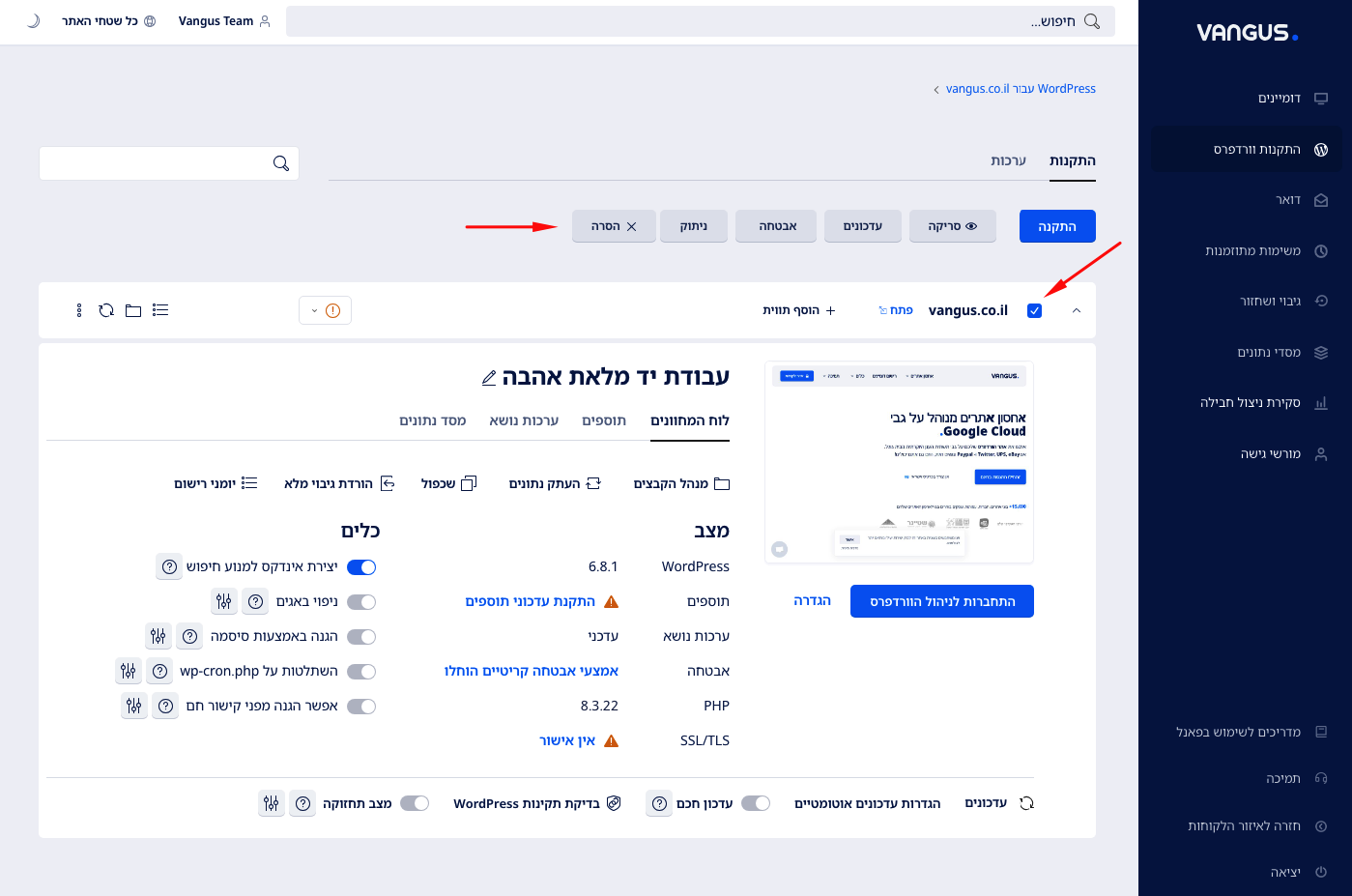The width and height of the screenshot is (1352, 896).
Task: Click the three-dots more options icon
Action: [79, 310]
